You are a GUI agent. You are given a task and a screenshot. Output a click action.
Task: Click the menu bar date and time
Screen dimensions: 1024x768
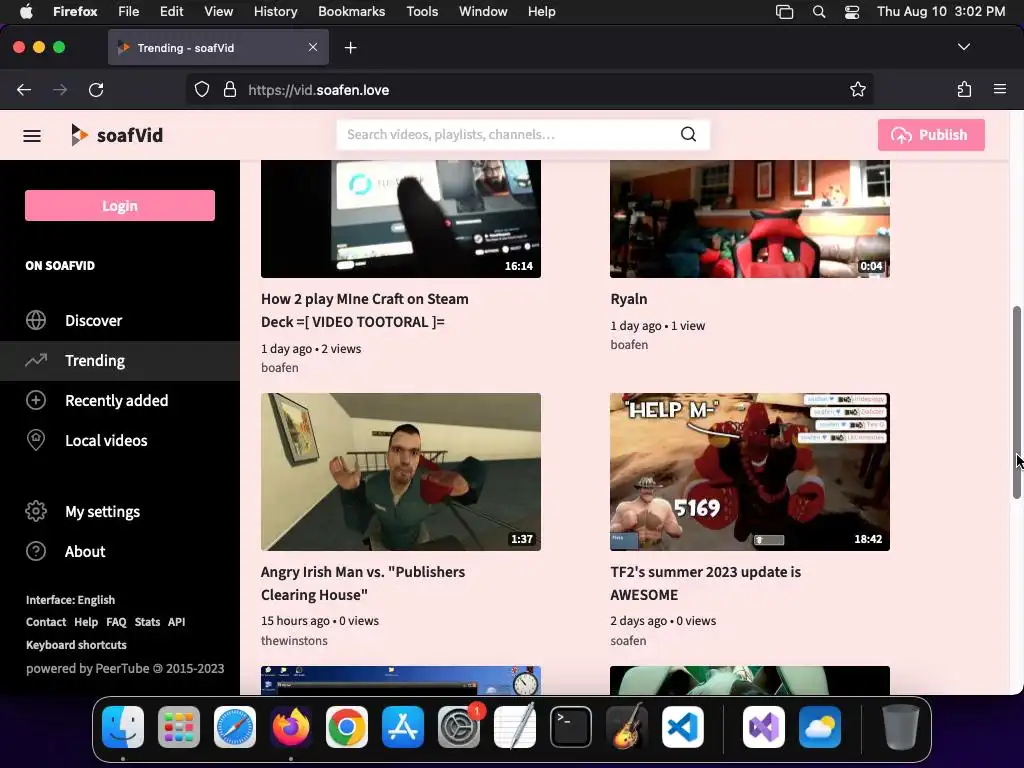tap(941, 12)
